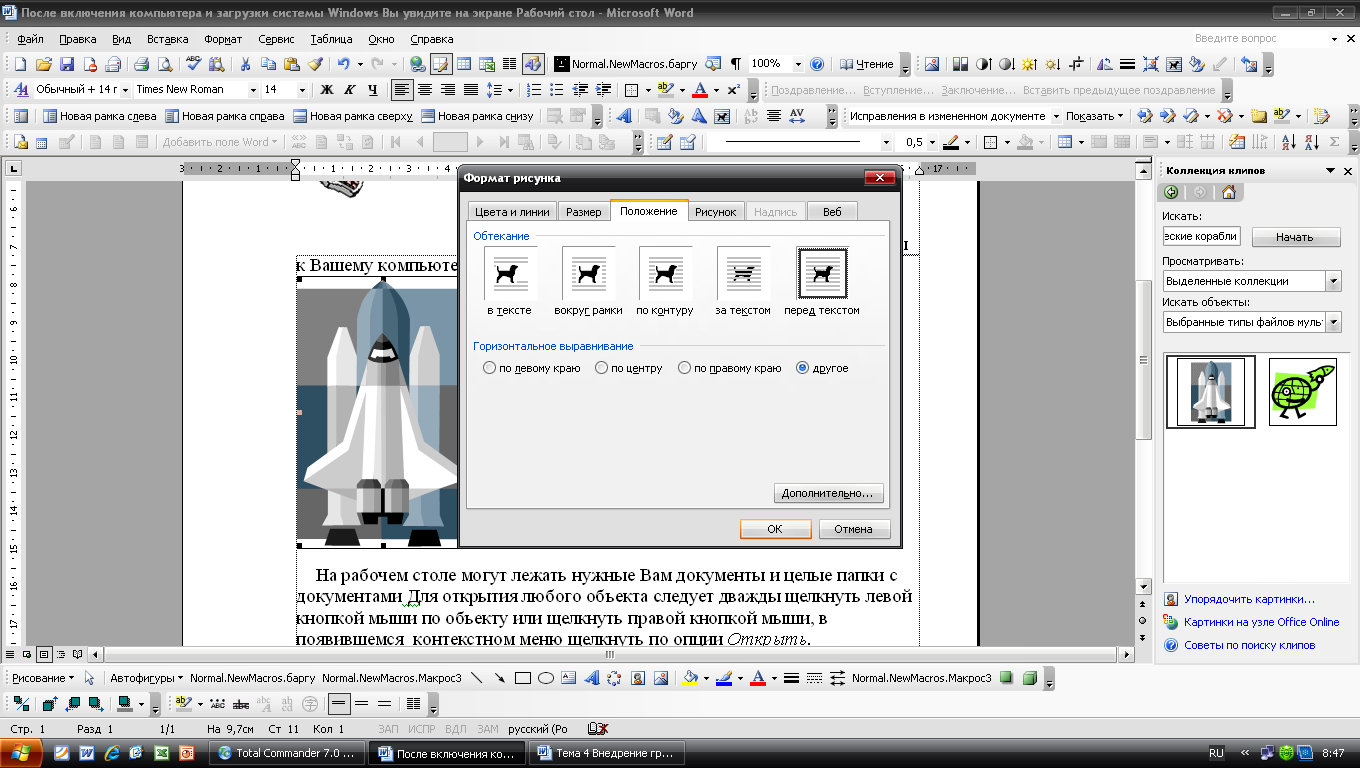This screenshot has width=1360, height=768.
Task: Insert WordArt from the drawing toolbar
Action: [x=591, y=678]
